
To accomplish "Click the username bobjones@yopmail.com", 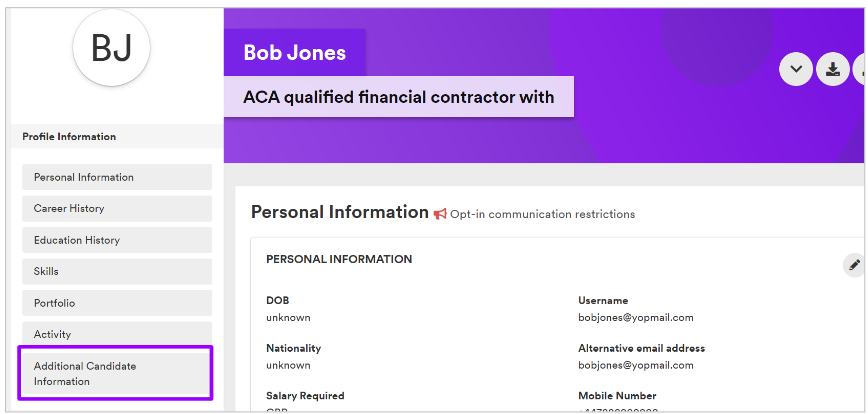I will [x=636, y=318].
